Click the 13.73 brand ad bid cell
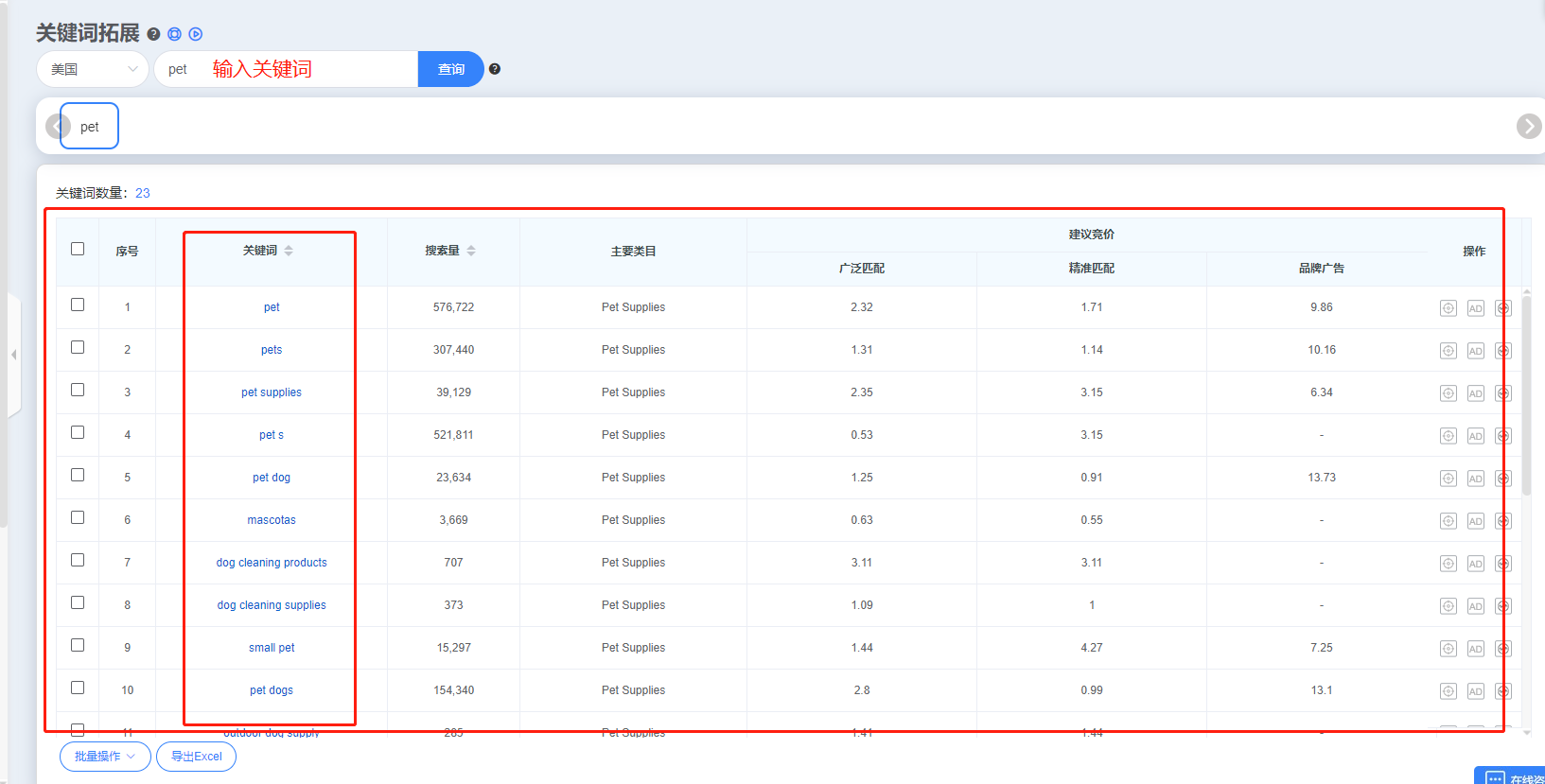1545x784 pixels. (1322, 478)
